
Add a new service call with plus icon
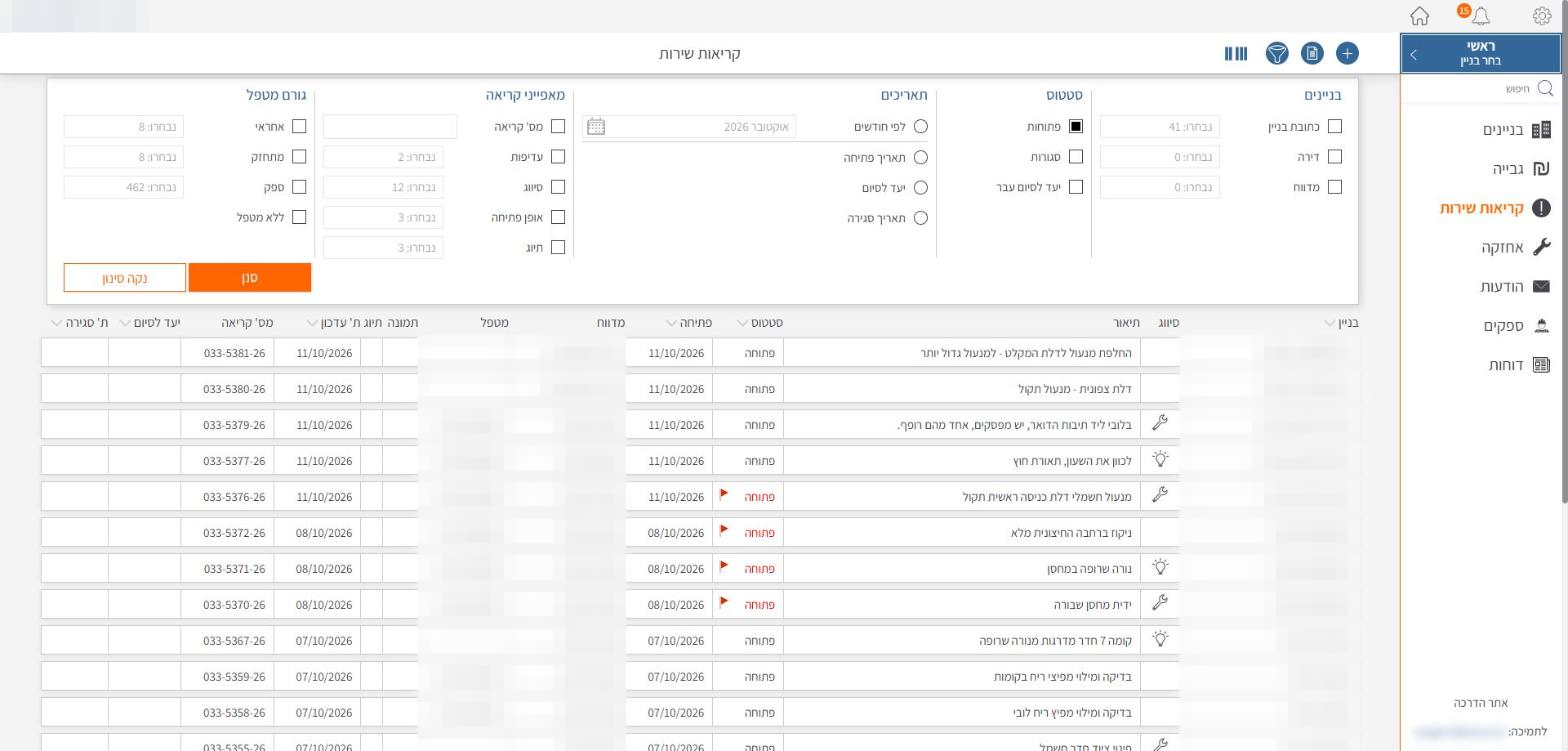click(1347, 53)
